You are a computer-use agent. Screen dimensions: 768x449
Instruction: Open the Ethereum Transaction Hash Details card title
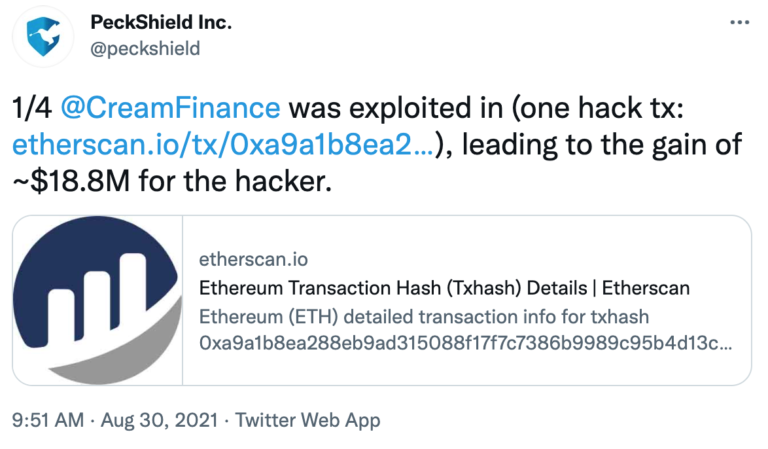coord(444,288)
